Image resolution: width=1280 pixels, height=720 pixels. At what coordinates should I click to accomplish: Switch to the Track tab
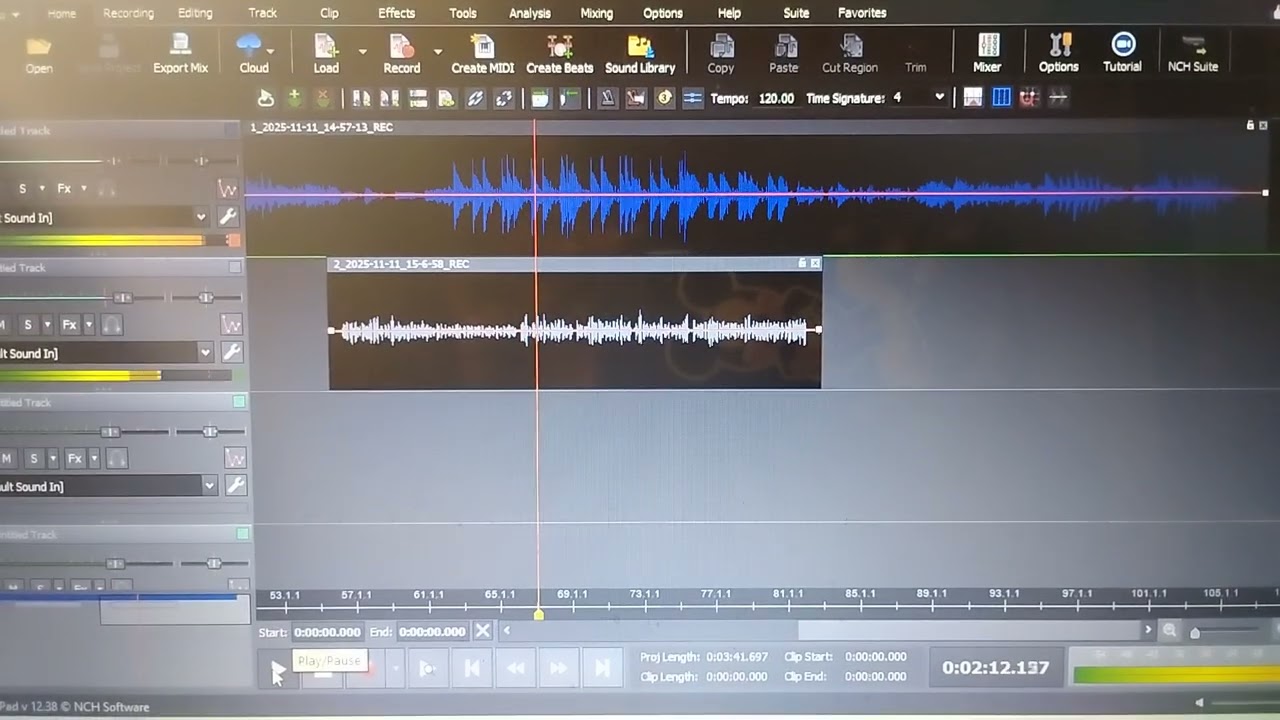[263, 13]
